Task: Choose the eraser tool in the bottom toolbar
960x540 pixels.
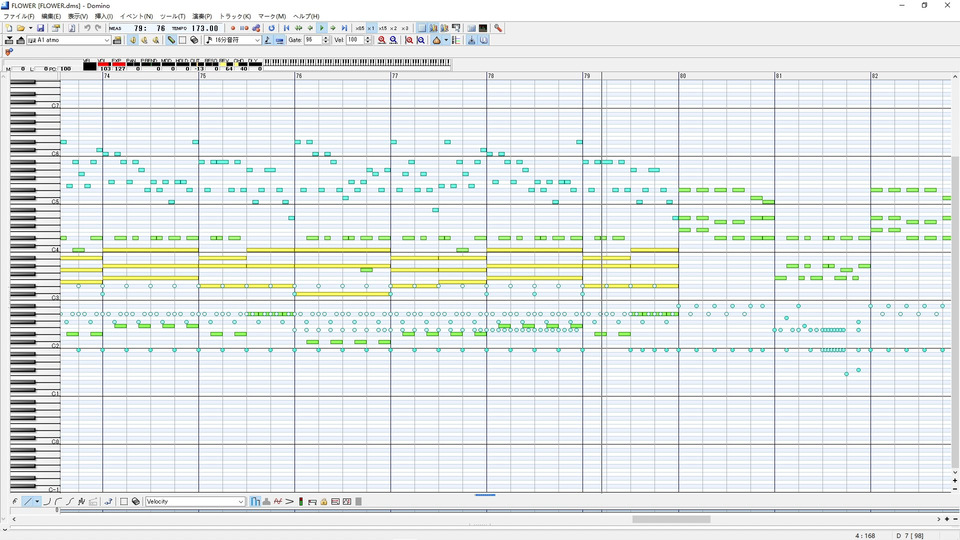Action: click(x=136, y=501)
